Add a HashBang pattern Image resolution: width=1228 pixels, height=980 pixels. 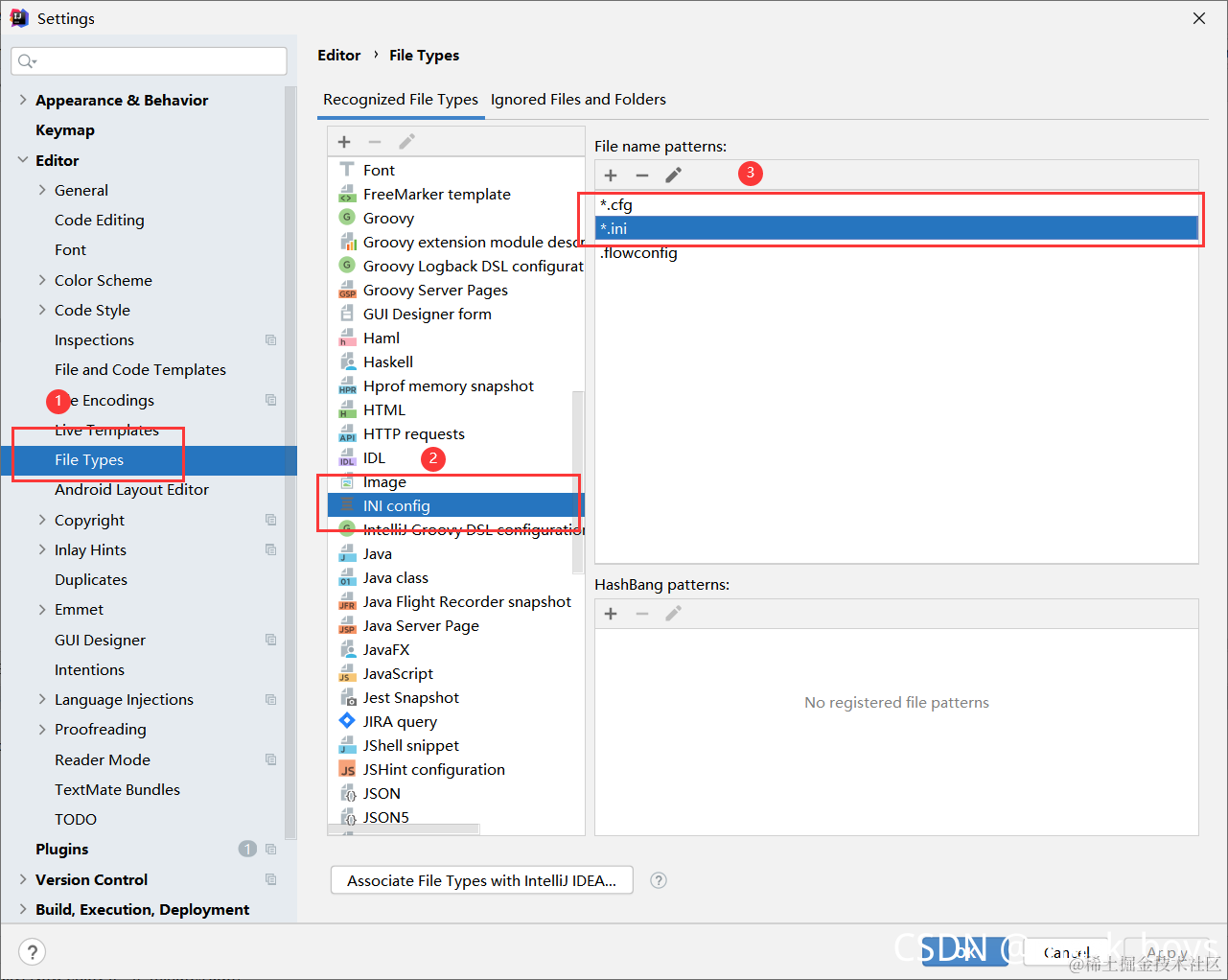(611, 614)
